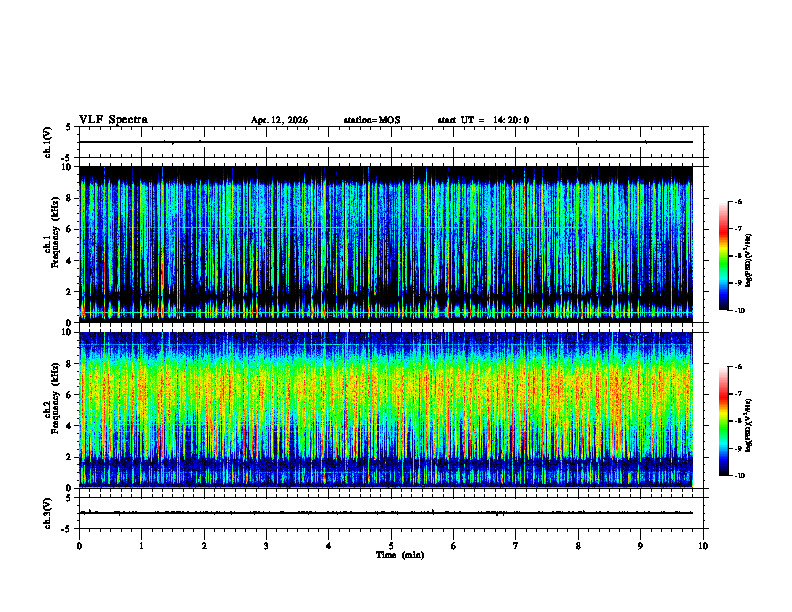Click time axis tick label '9'
Screen dimensions: 792x612
[640, 546]
